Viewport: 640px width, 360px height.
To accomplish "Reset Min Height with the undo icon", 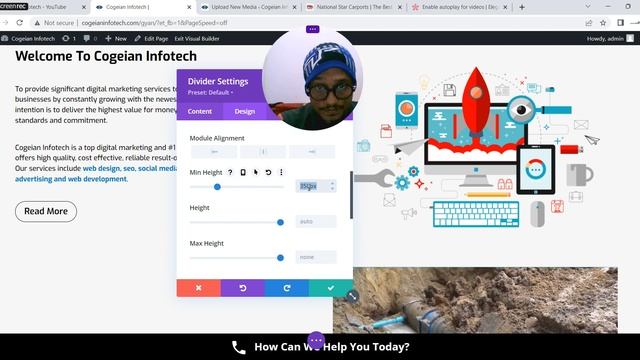I will 268,172.
